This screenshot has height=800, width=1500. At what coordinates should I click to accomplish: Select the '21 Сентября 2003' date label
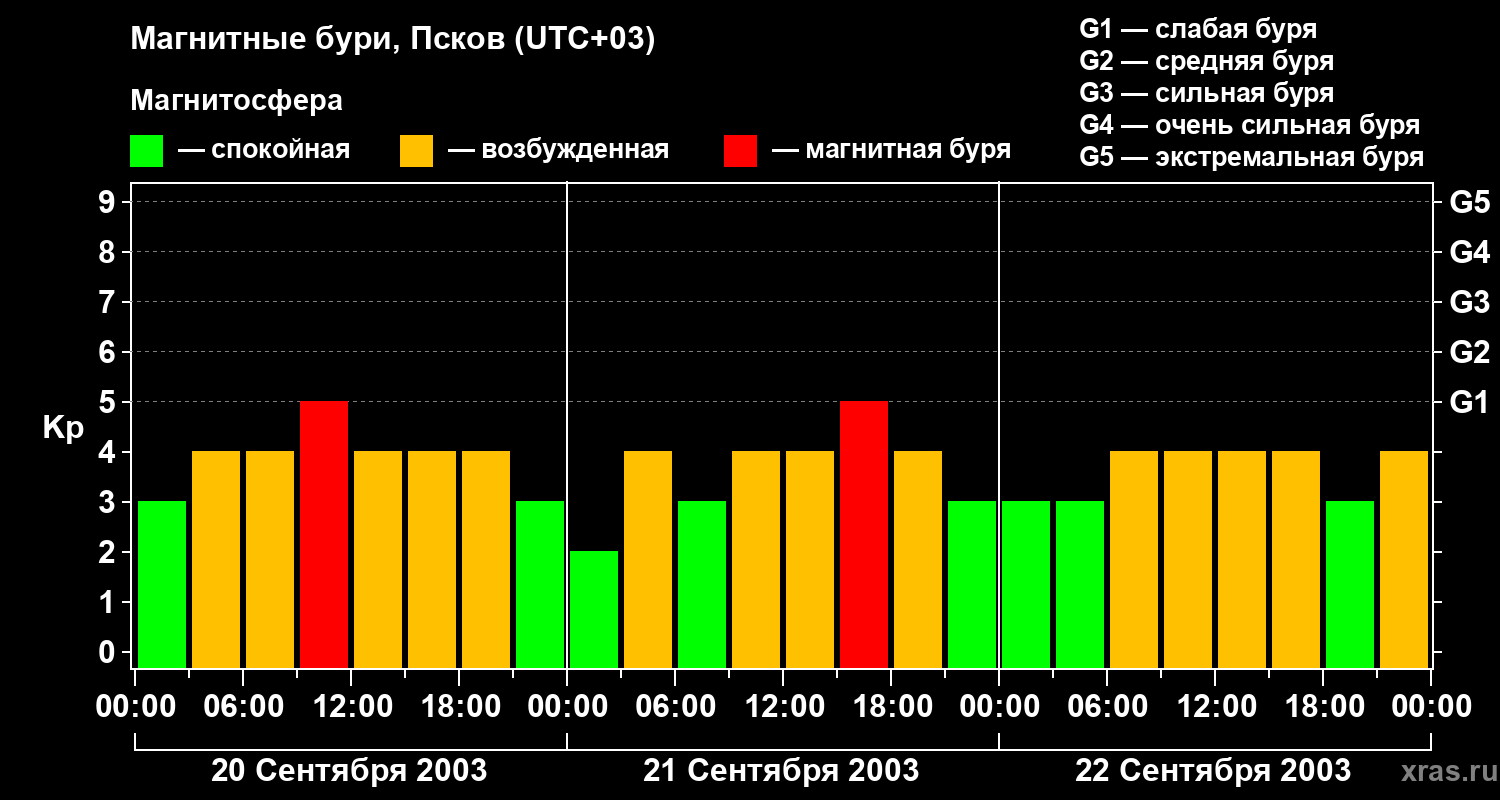tap(781, 771)
